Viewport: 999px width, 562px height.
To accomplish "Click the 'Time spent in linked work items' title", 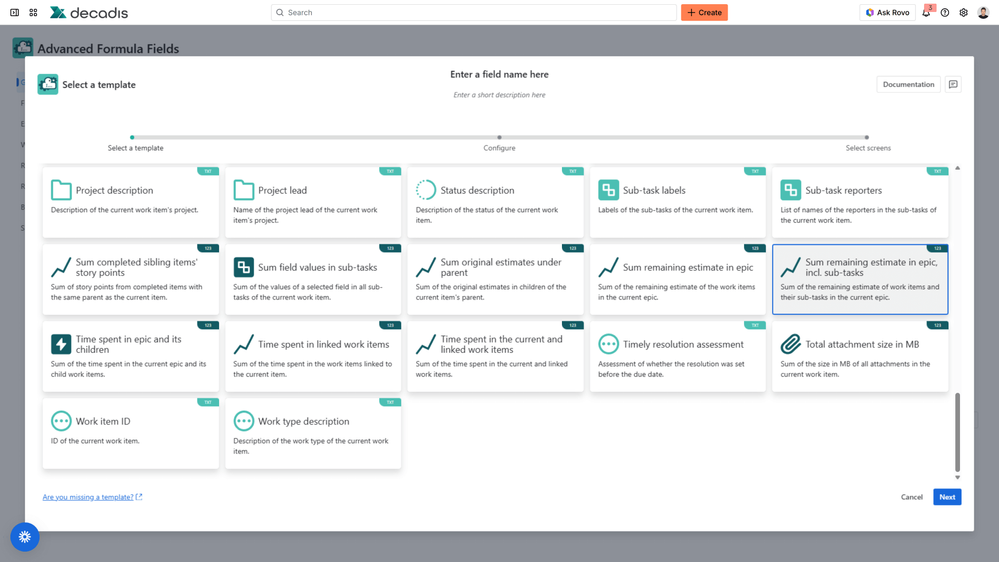I will (x=323, y=344).
